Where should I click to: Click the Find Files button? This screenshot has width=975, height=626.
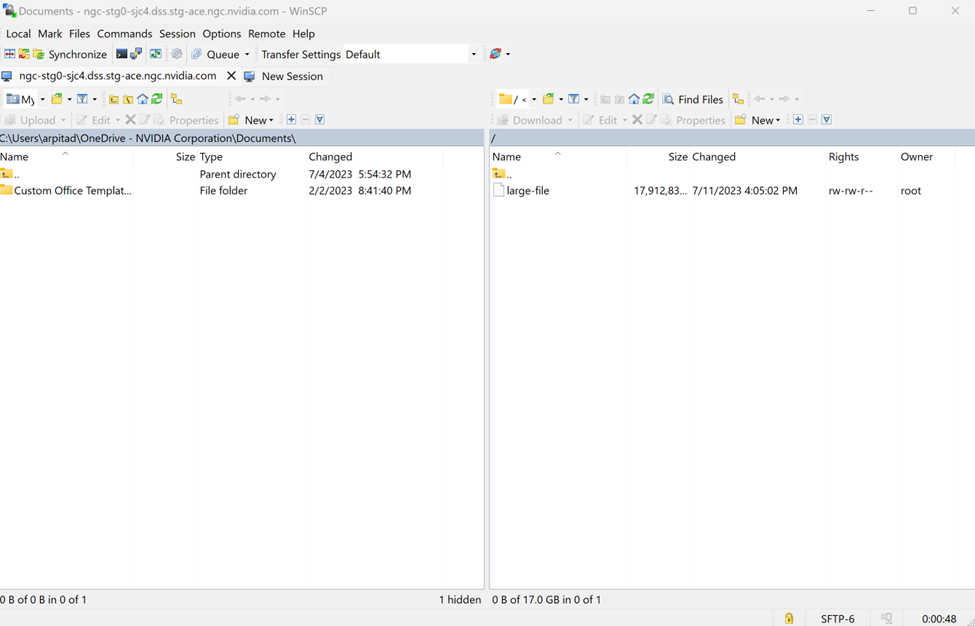pyautogui.click(x=693, y=99)
